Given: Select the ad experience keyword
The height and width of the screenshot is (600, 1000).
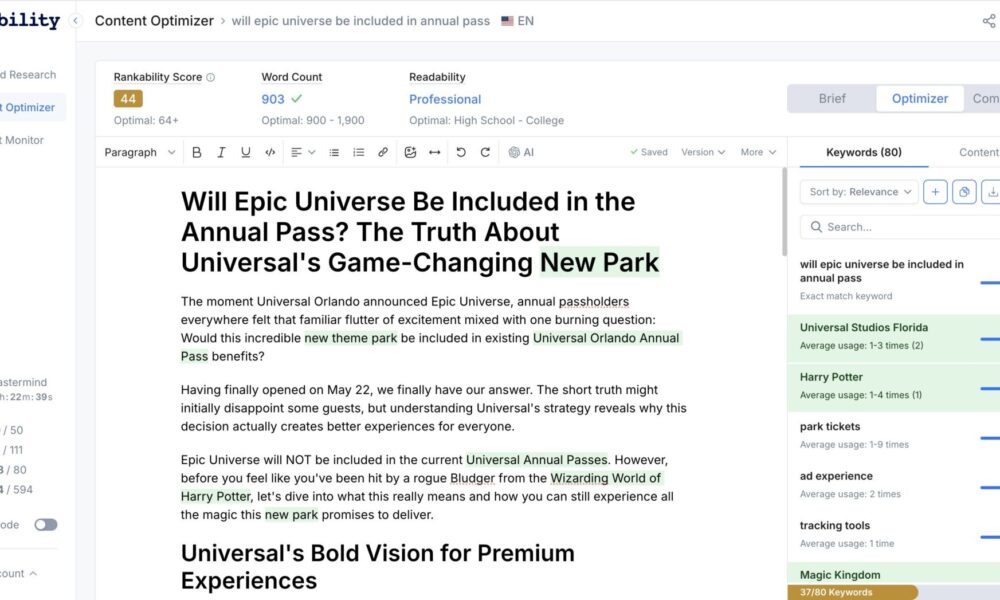Looking at the screenshot, I should (x=893, y=485).
